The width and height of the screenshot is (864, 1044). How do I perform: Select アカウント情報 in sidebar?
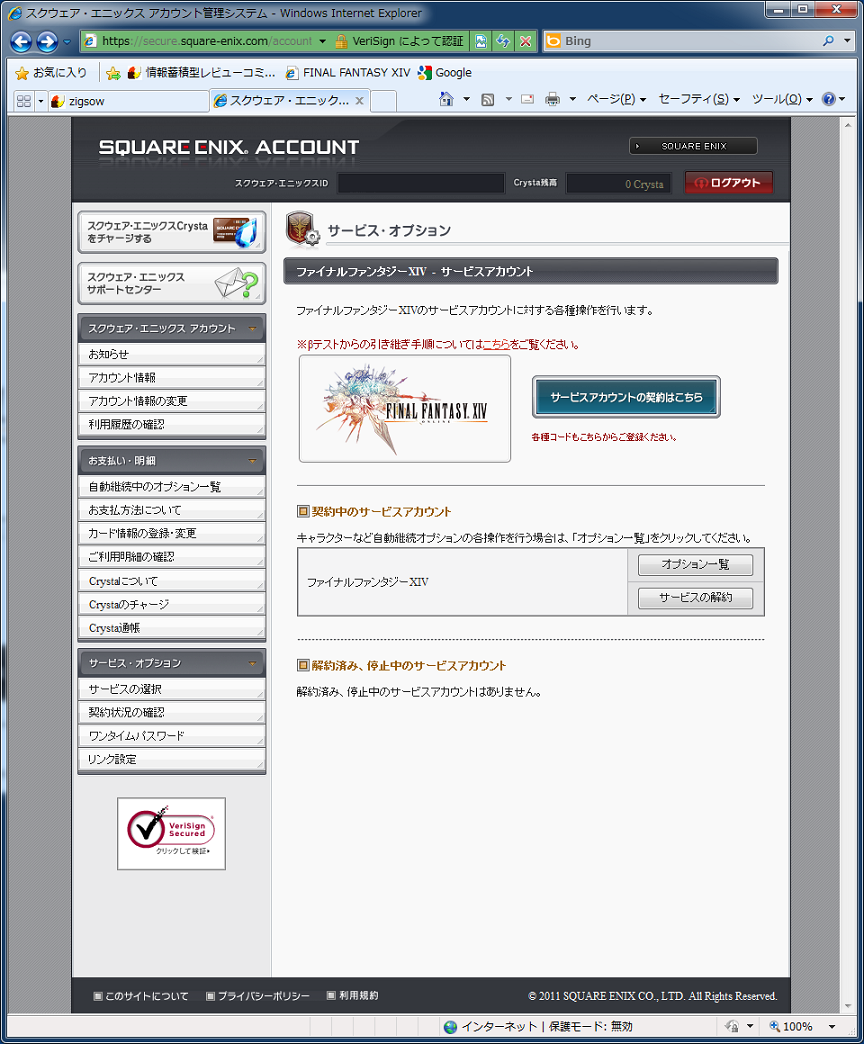click(172, 378)
